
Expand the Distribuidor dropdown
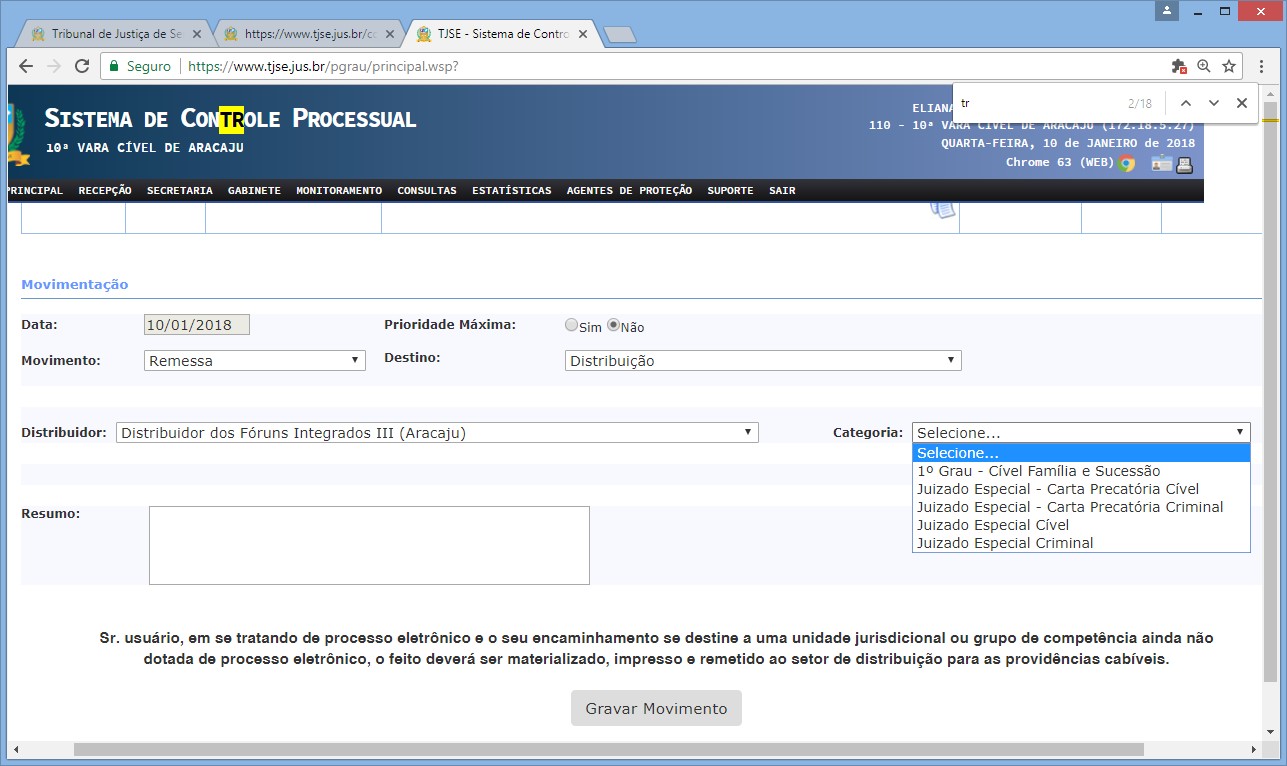pyautogui.click(x=437, y=433)
